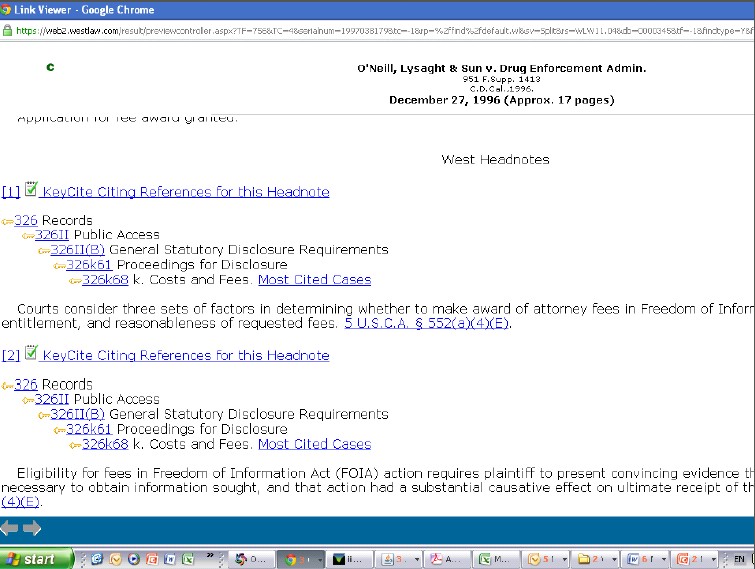Open KeyCite Citing References for headnote 1
Image resolution: width=755 pixels, height=569 pixels.
tap(186, 192)
